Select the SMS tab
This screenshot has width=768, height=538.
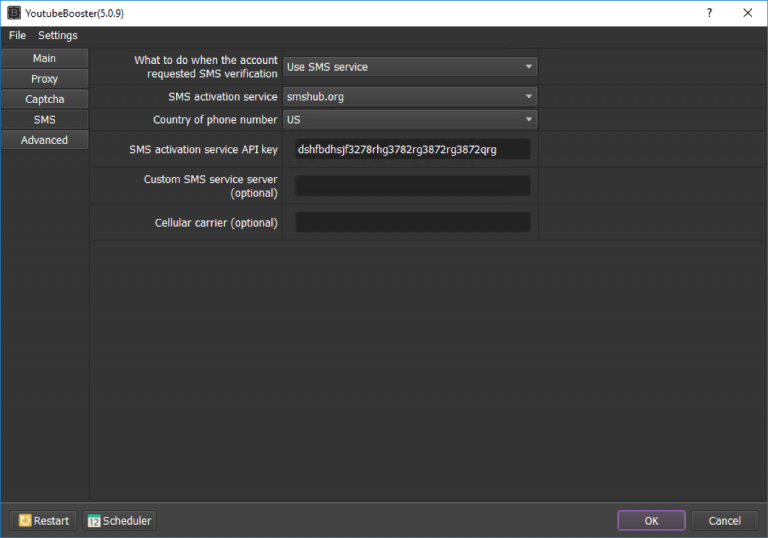[45, 120]
